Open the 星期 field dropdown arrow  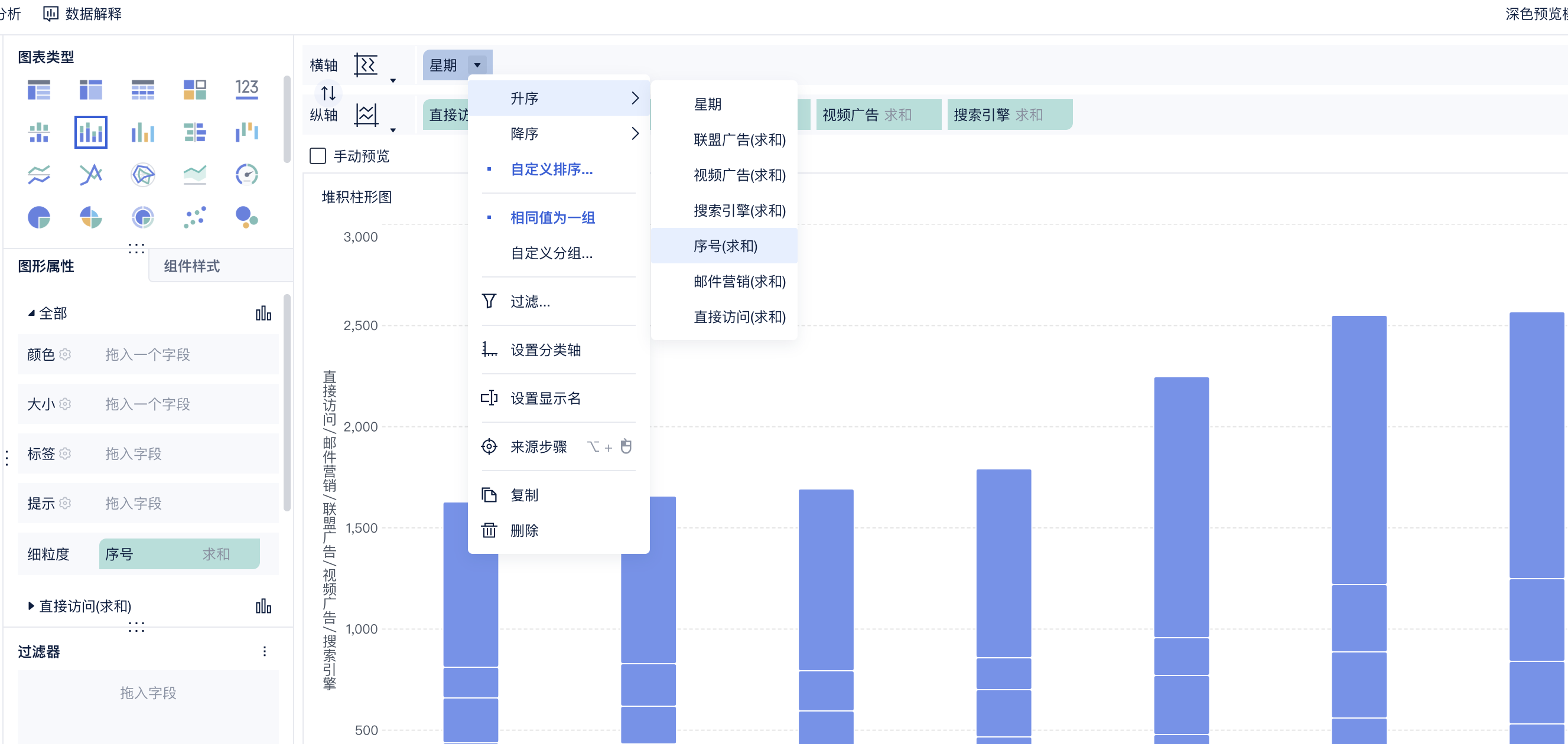tap(477, 65)
